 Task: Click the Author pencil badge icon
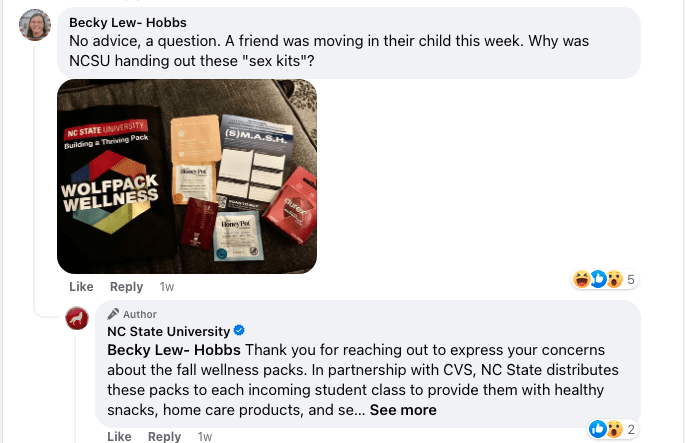click(x=113, y=314)
